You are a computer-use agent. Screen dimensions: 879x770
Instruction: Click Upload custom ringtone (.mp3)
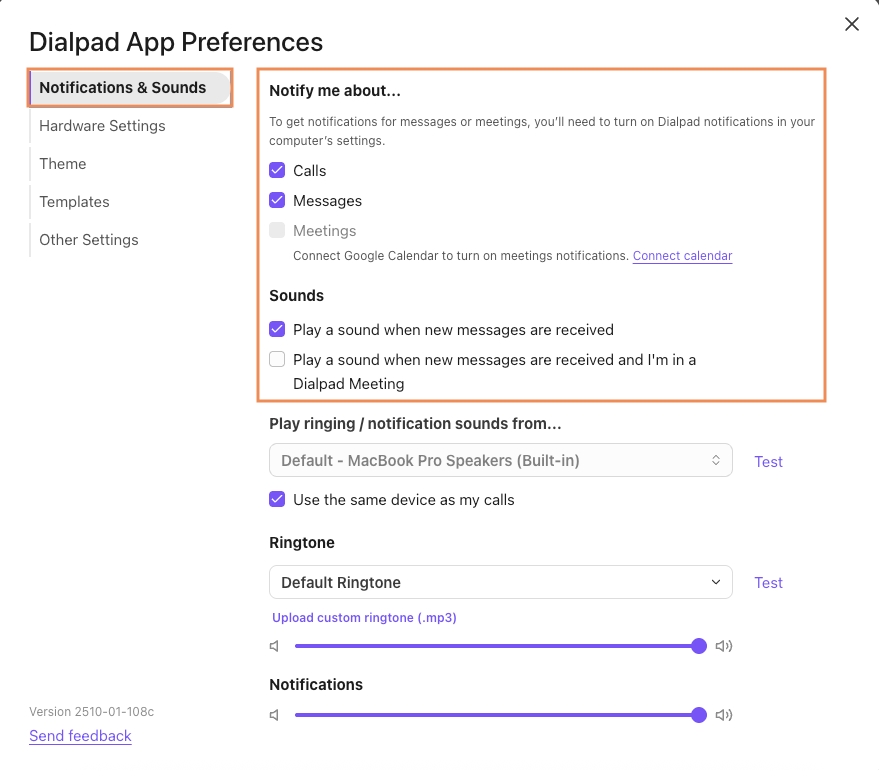point(364,618)
